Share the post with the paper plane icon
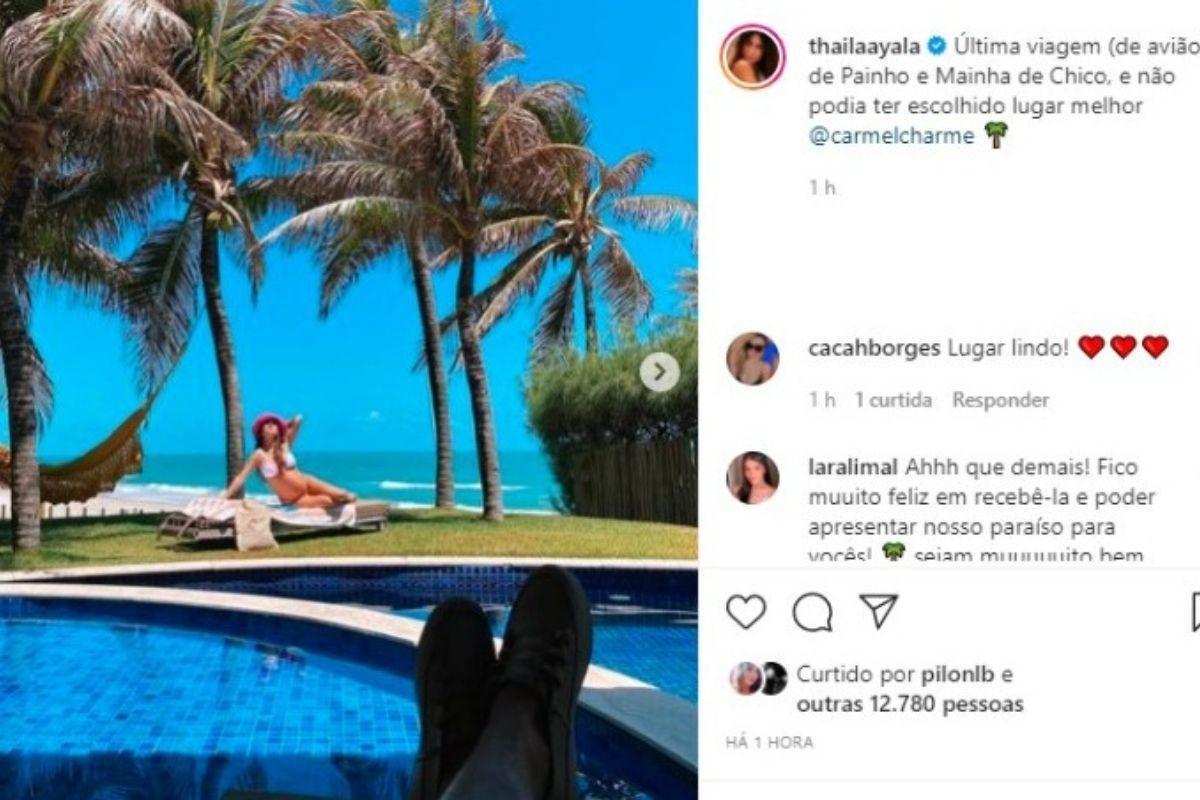This screenshot has width=1200, height=800. pyautogui.click(x=878, y=610)
